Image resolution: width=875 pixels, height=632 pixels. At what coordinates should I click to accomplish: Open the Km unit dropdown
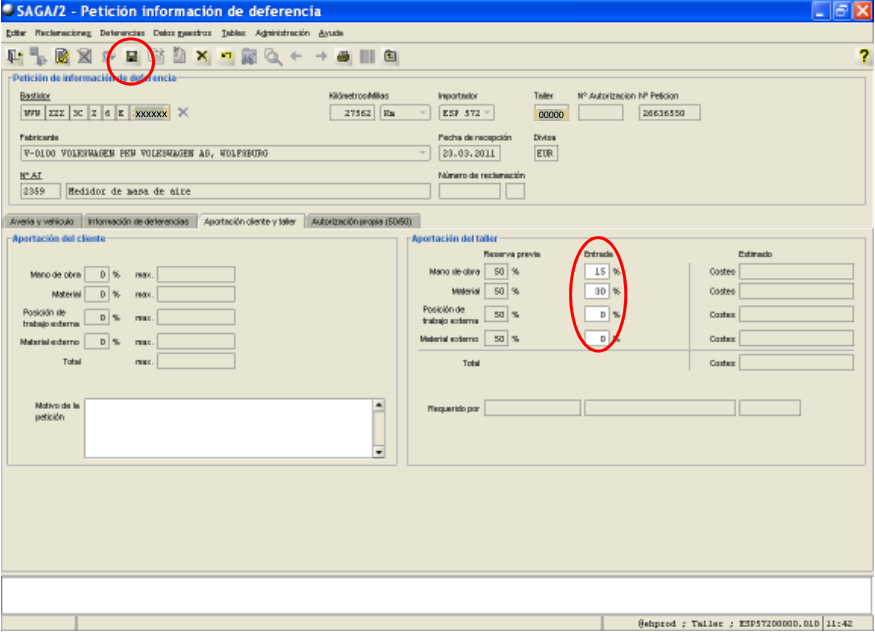coord(422,113)
